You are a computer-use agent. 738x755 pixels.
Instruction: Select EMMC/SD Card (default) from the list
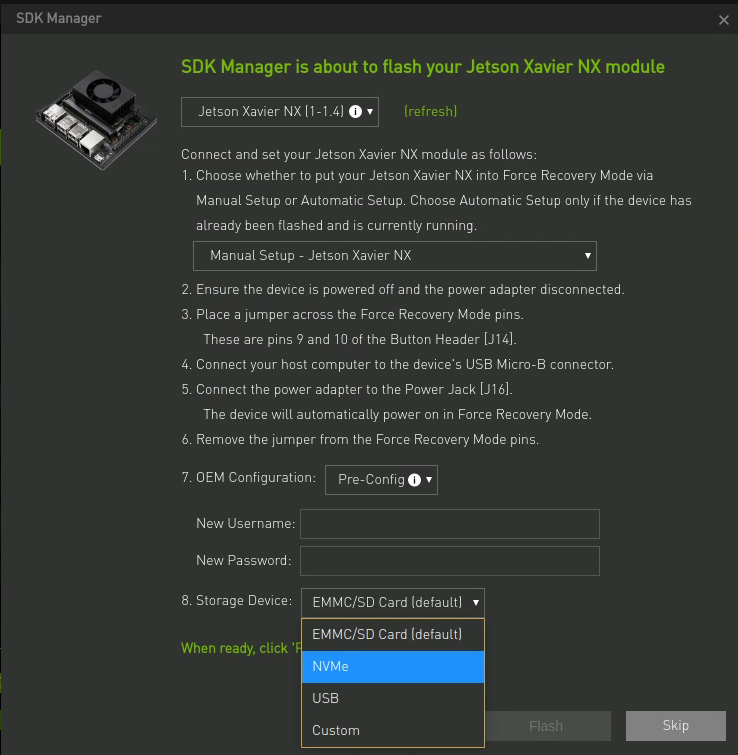click(393, 635)
